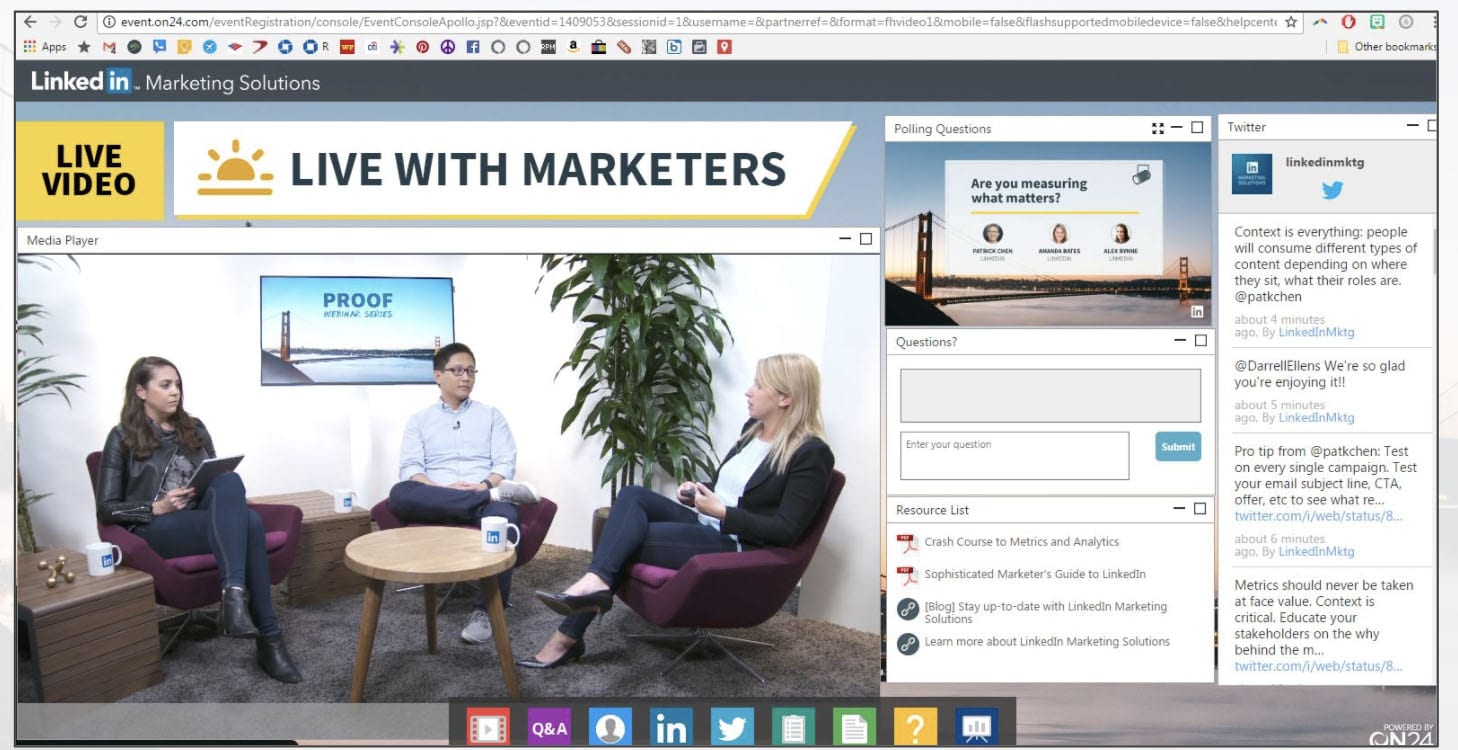Go back using the browser back arrow
The image size is (1458, 750).
pyautogui.click(x=30, y=21)
